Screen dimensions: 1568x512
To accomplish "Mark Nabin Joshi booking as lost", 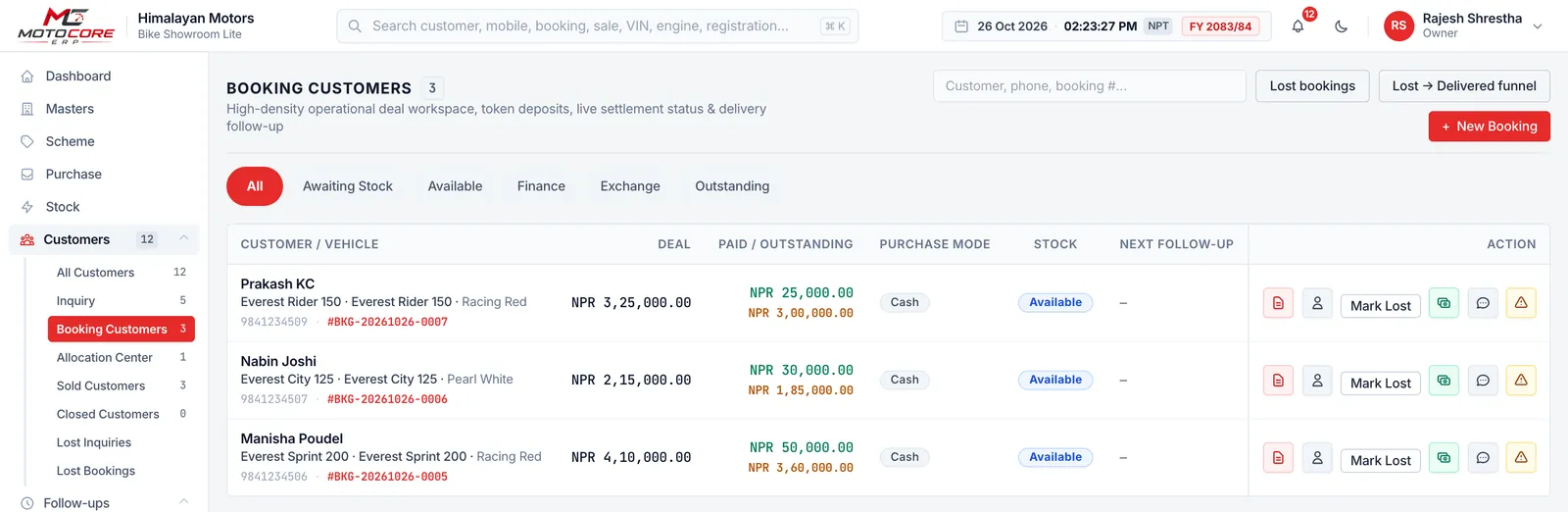I will 1381,384.
